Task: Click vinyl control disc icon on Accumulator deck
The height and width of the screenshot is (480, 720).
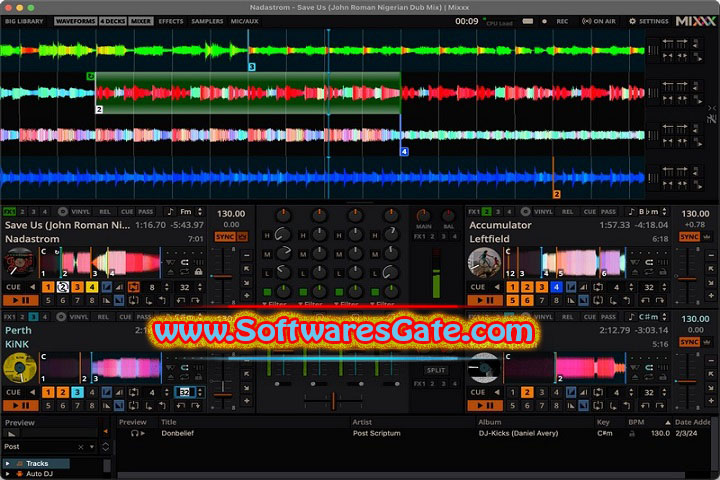Action: click(x=525, y=211)
